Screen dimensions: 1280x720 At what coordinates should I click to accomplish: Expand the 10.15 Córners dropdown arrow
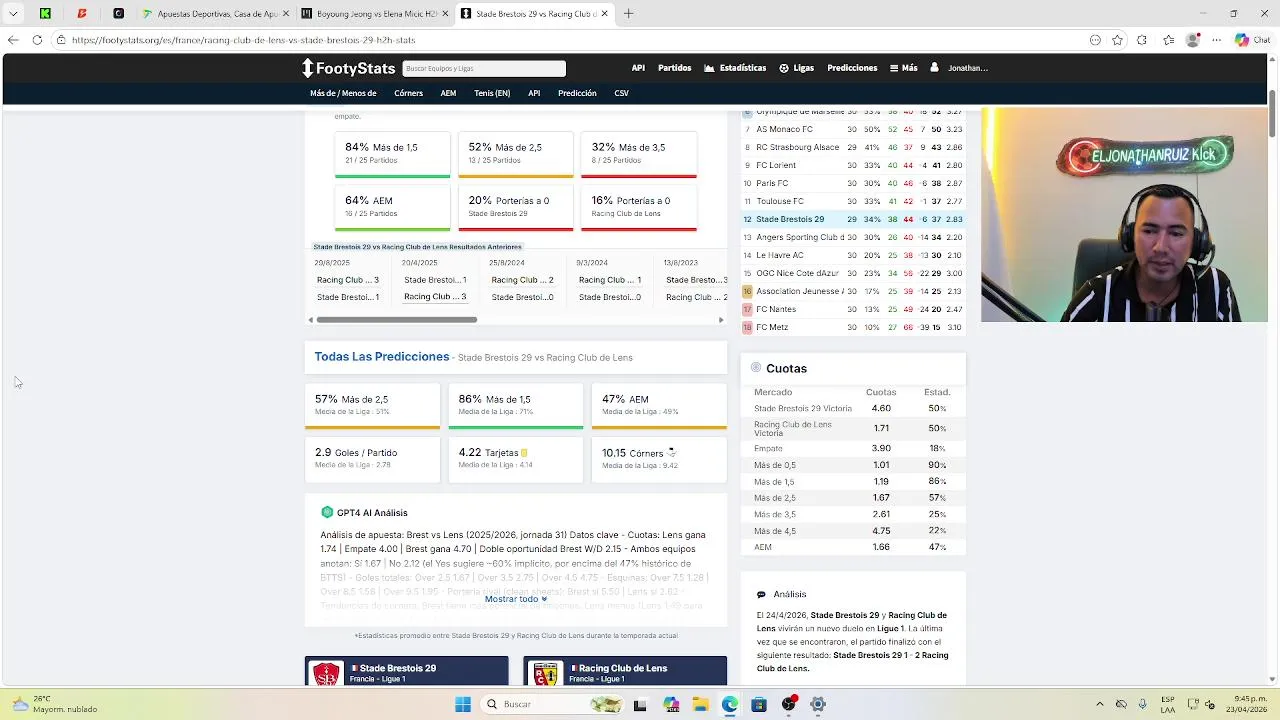[x=671, y=452]
